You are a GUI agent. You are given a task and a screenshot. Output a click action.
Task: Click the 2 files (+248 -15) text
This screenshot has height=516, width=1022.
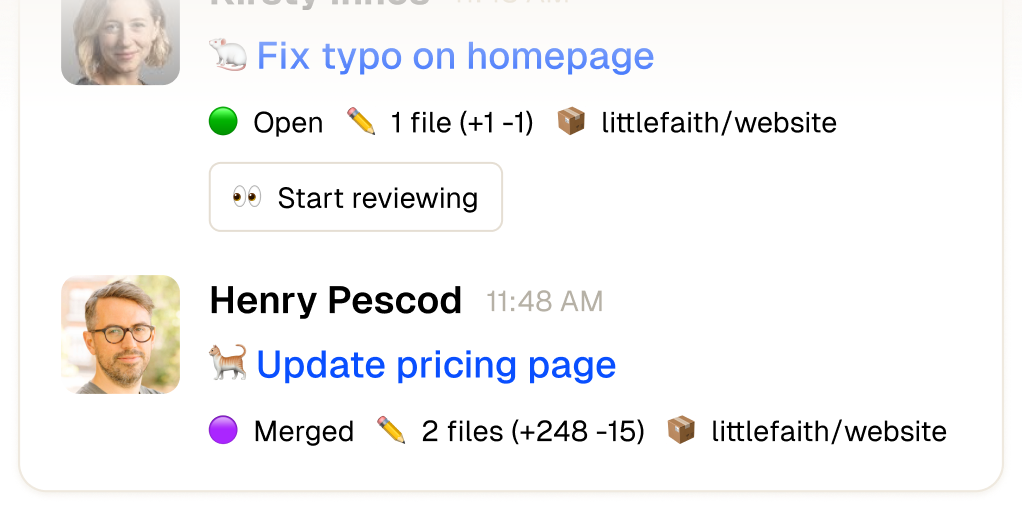point(533,432)
